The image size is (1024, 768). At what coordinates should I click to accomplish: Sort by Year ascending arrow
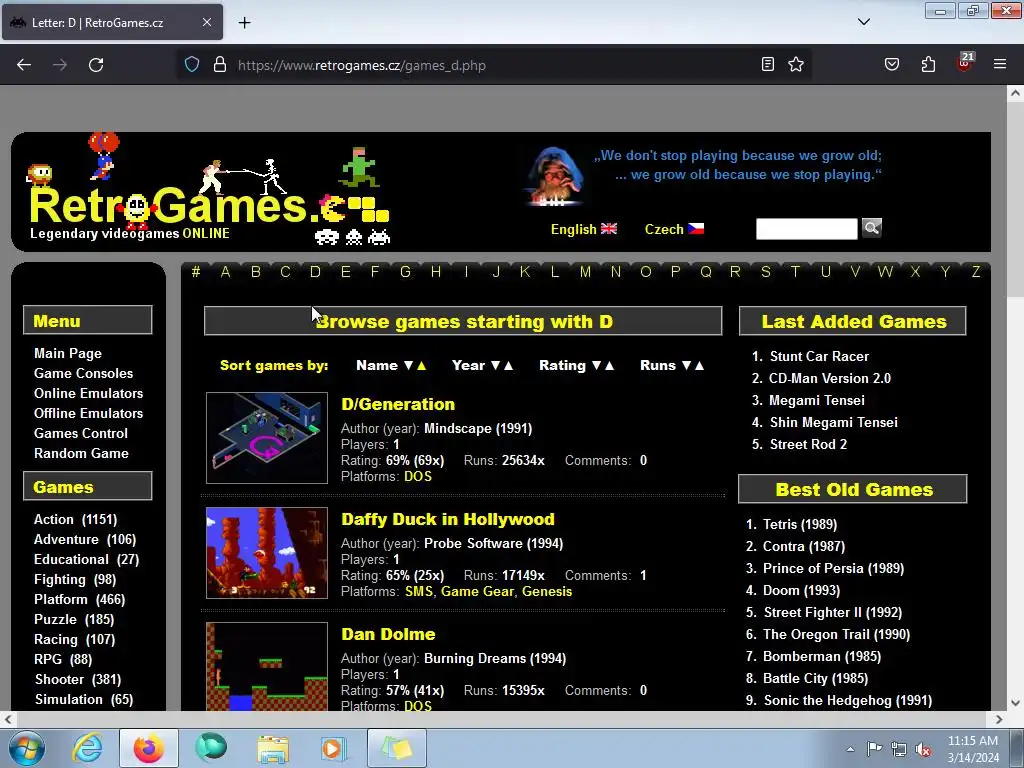pos(508,366)
